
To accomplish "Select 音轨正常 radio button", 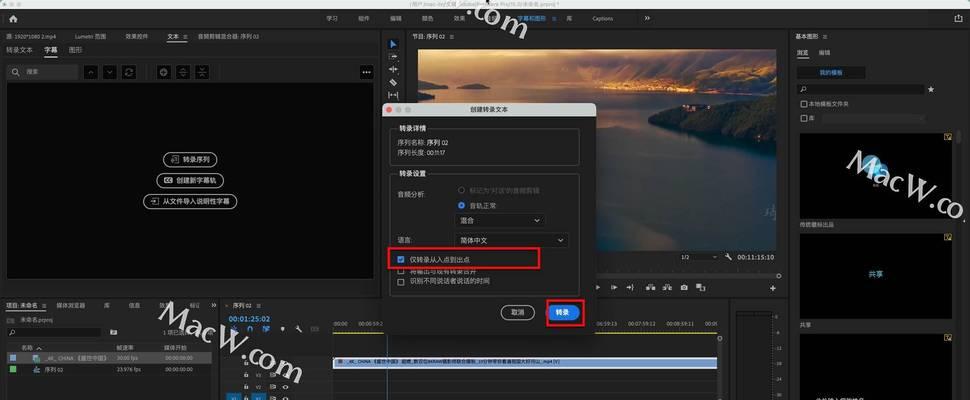I will pyautogui.click(x=461, y=205).
